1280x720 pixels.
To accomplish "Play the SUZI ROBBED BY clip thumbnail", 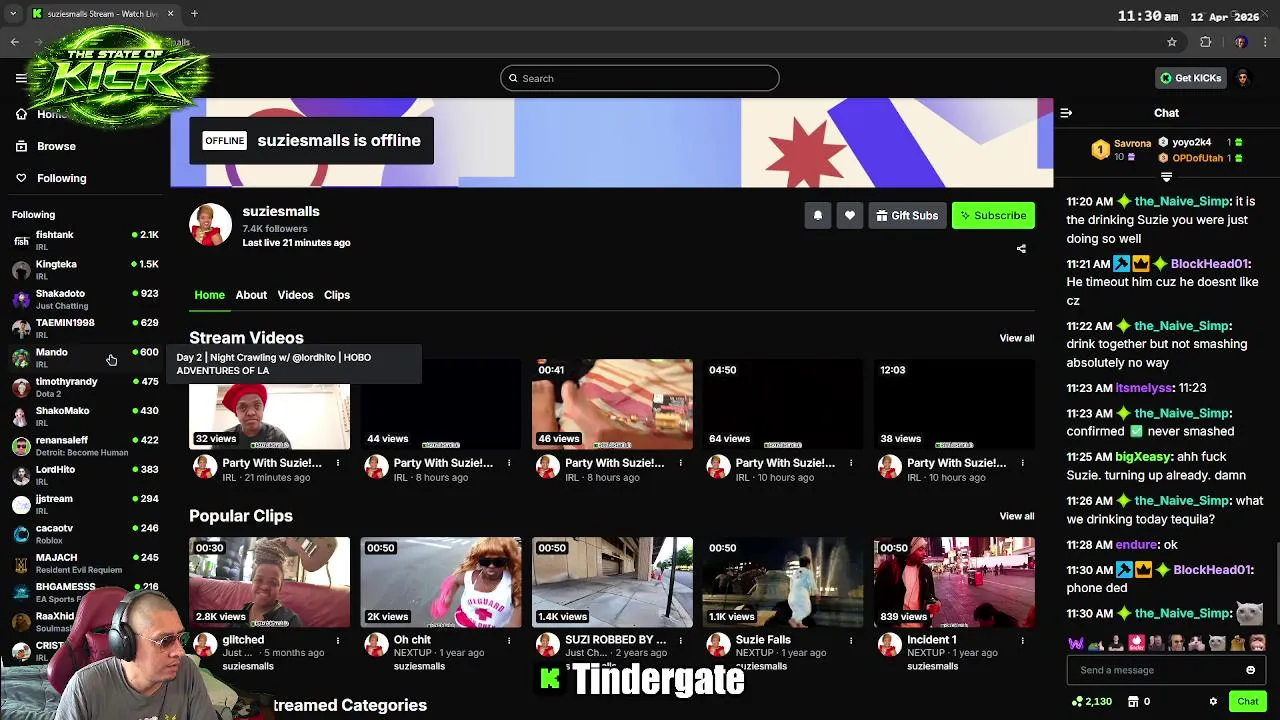I will [612, 582].
